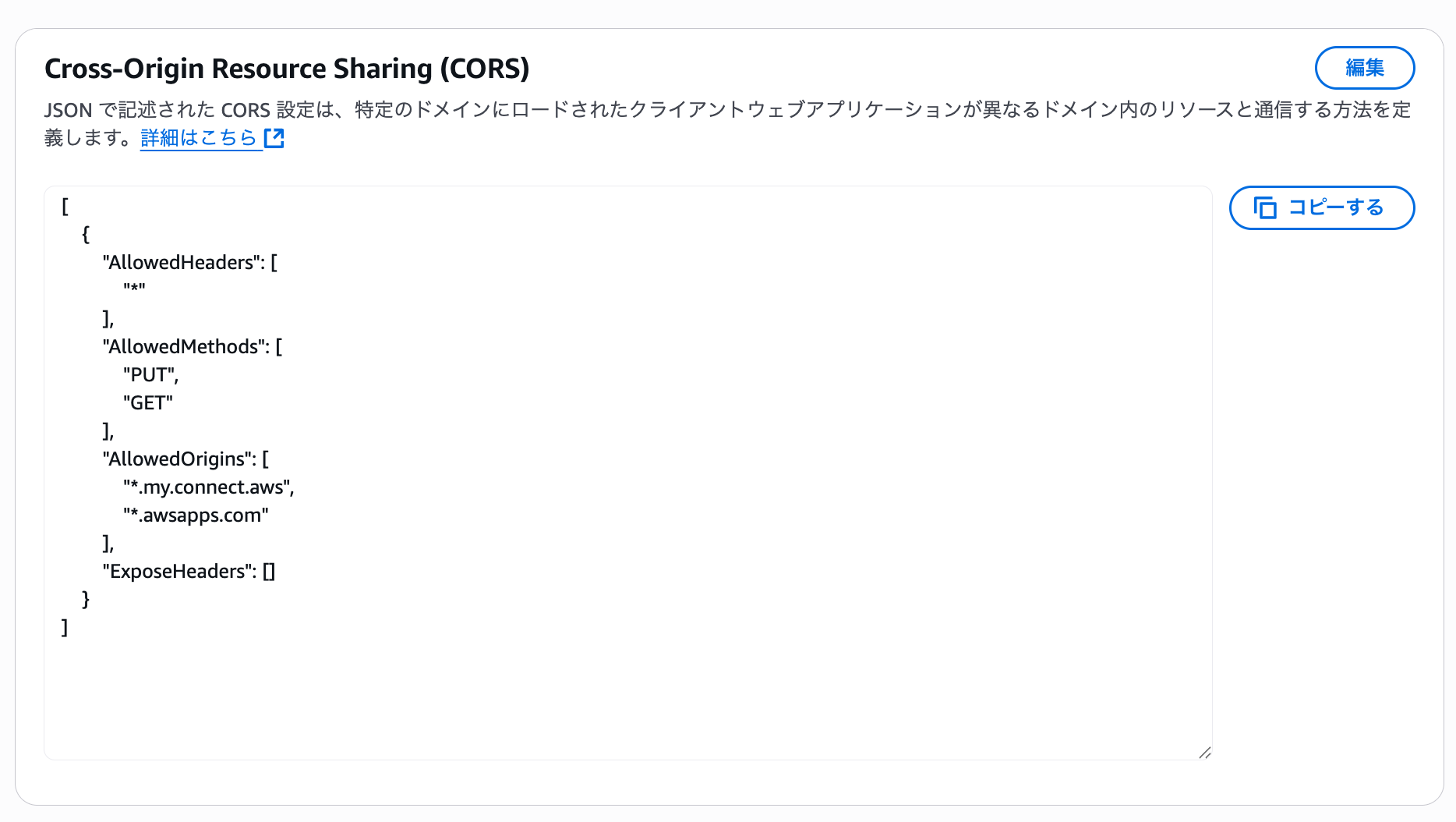Click the empty area below the JSON

[x=624, y=694]
